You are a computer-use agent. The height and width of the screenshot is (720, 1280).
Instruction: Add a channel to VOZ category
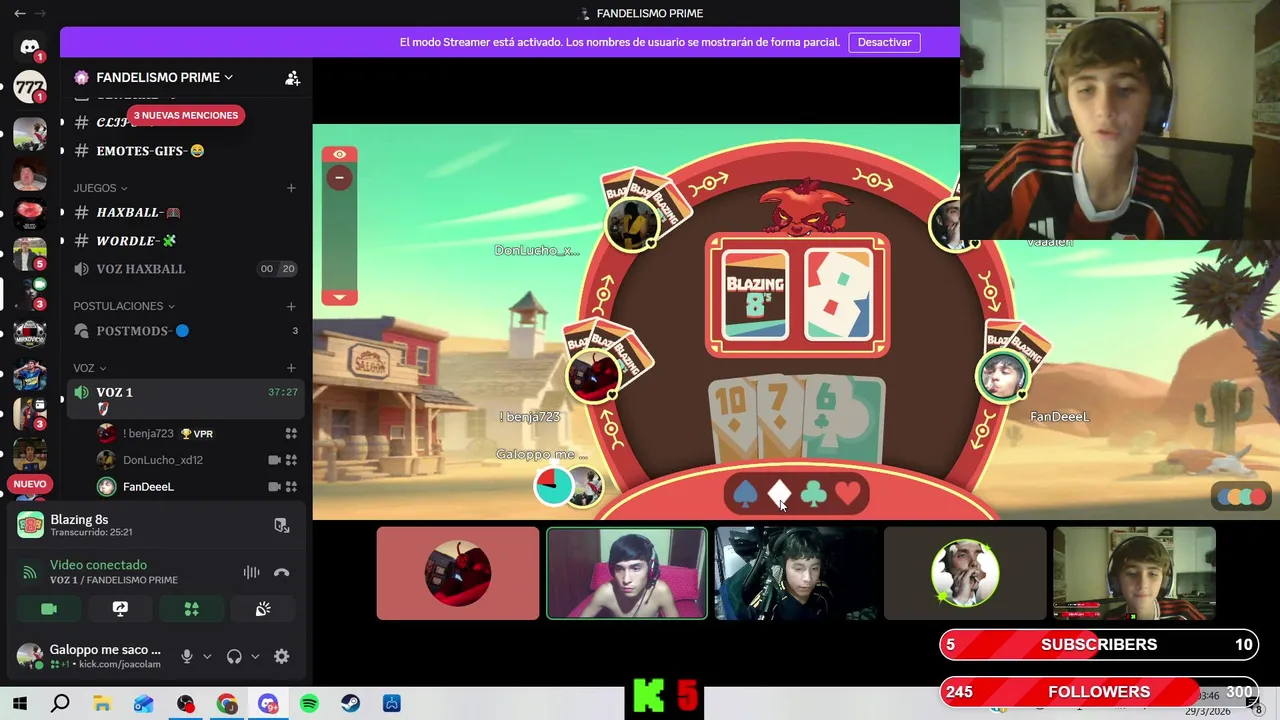pyautogui.click(x=291, y=368)
